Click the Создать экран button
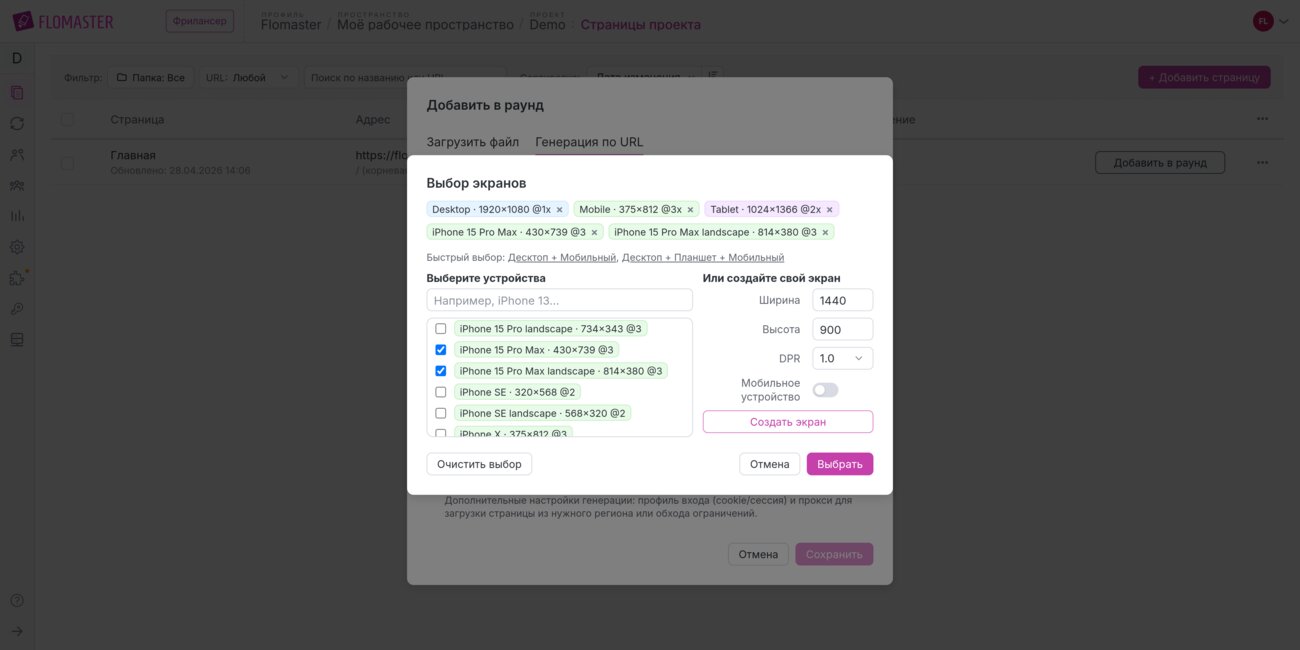This screenshot has height=650, width=1300. click(x=788, y=422)
